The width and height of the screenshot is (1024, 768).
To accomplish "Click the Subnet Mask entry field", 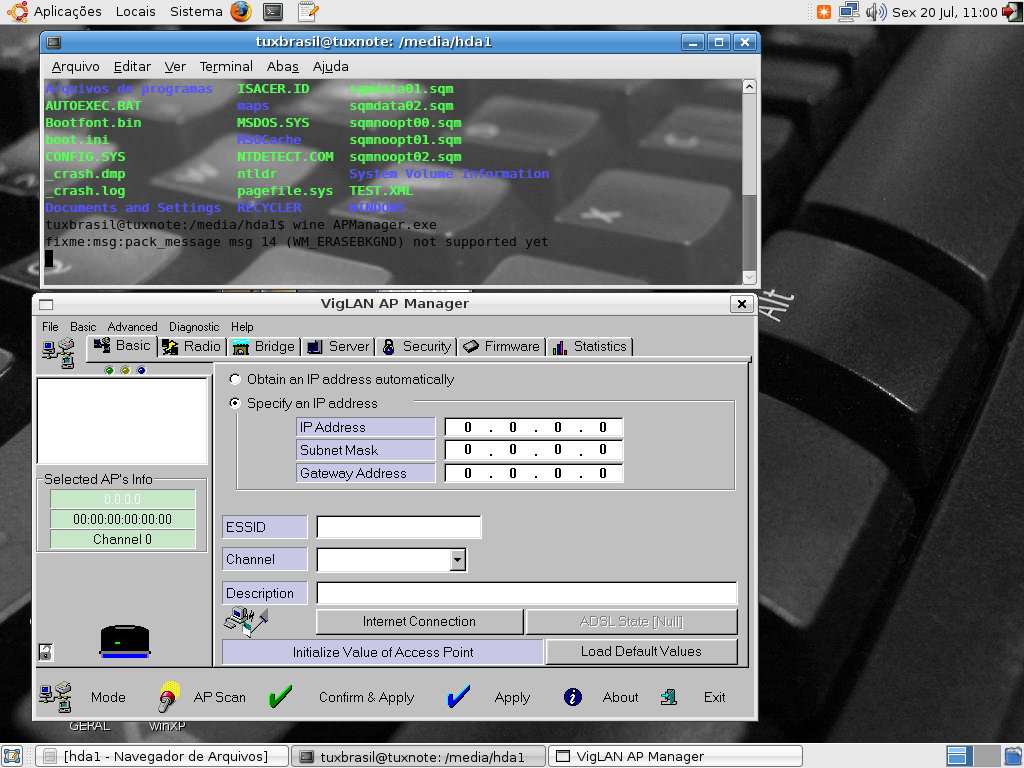I will coord(534,450).
